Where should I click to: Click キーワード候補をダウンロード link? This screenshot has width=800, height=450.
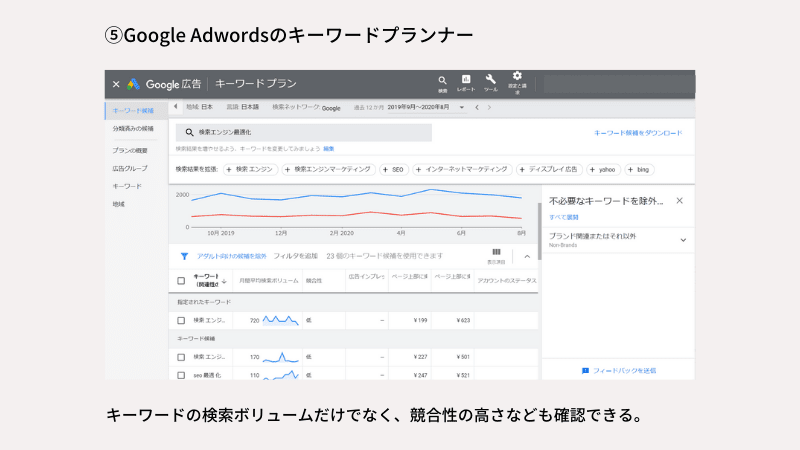click(638, 133)
